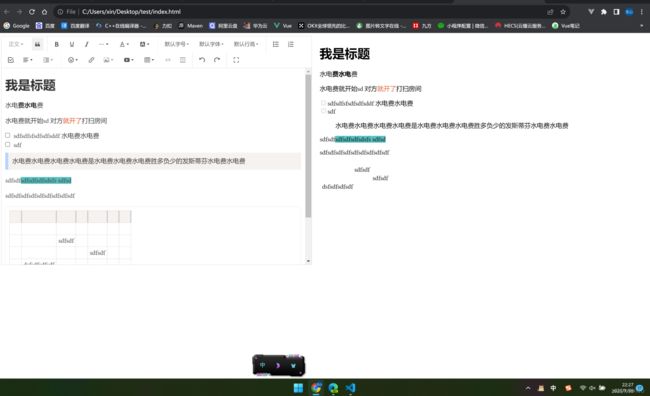Open the Vue bookmark
The width and height of the screenshot is (650, 396).
[x=283, y=26]
